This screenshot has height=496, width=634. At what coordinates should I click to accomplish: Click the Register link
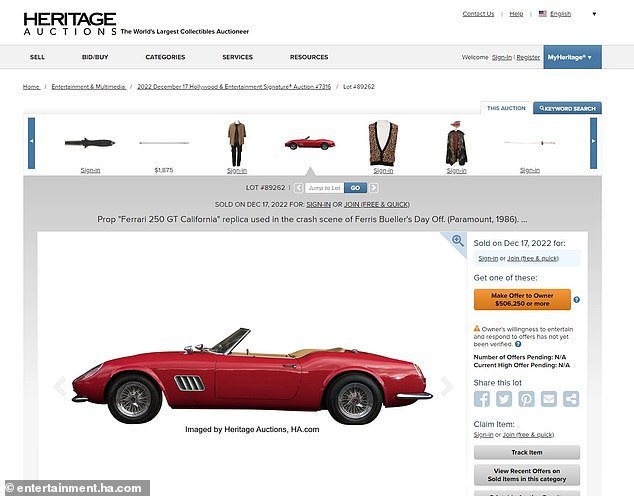528,57
